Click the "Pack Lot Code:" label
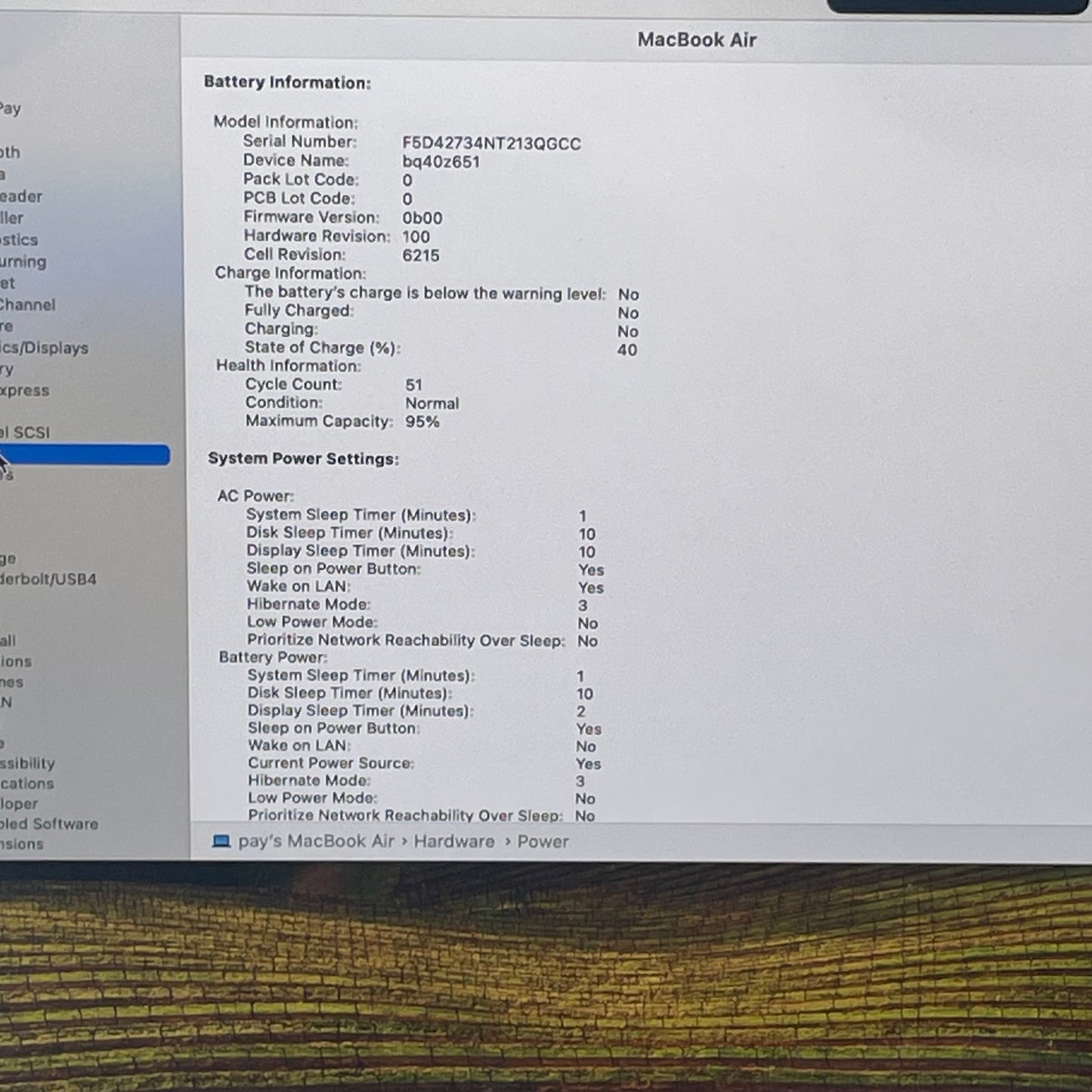Viewport: 1092px width, 1092px height. [x=301, y=179]
